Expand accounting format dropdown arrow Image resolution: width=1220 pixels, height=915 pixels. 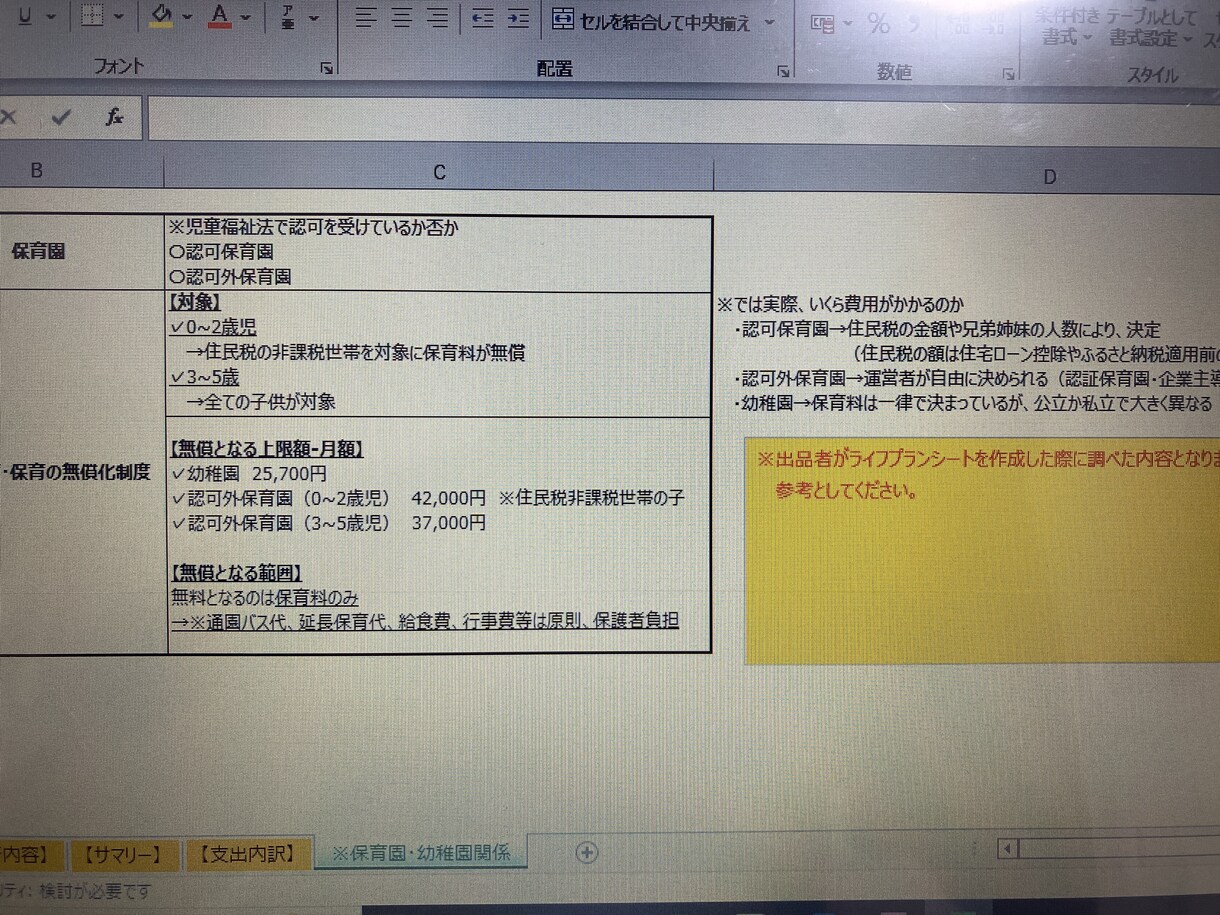[x=848, y=24]
